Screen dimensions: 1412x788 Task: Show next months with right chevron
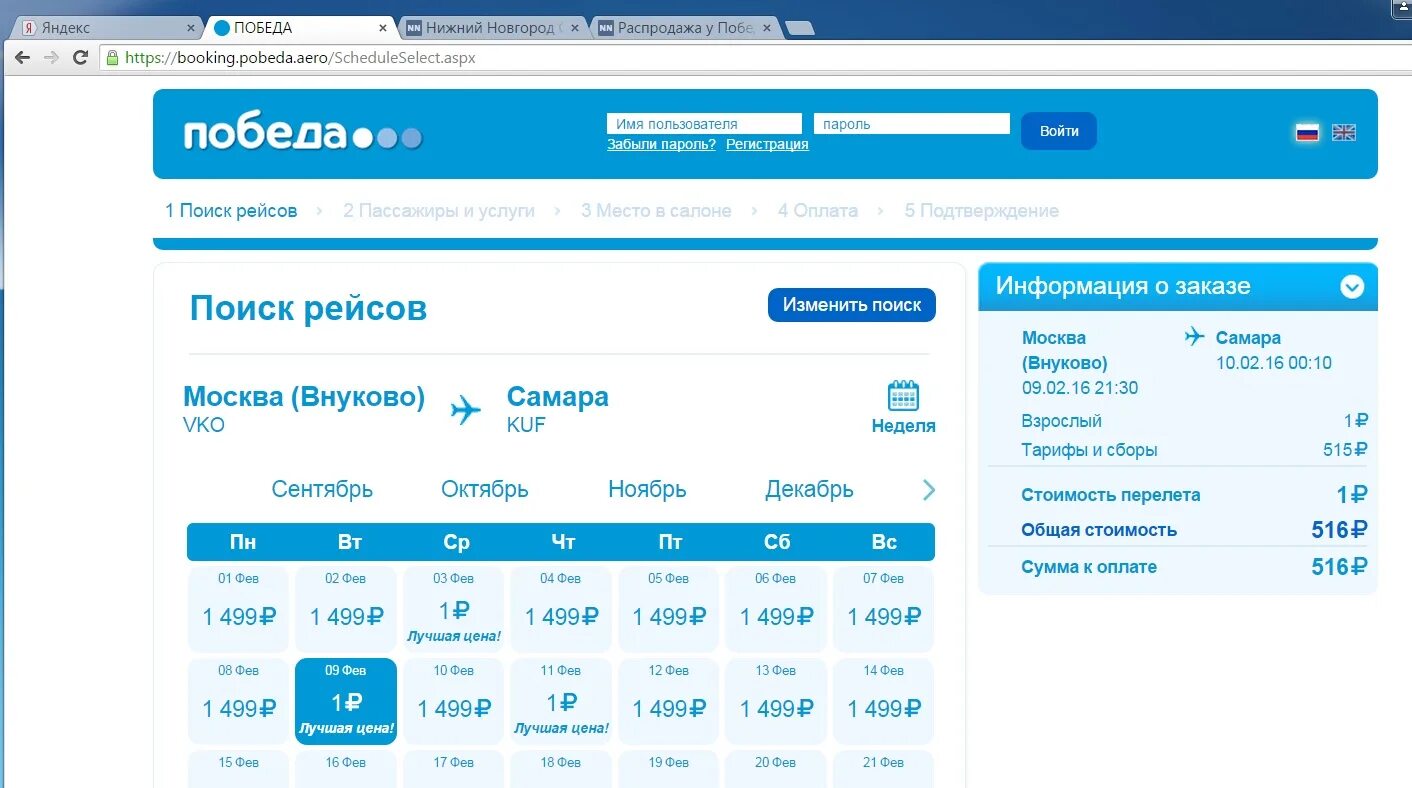point(928,490)
